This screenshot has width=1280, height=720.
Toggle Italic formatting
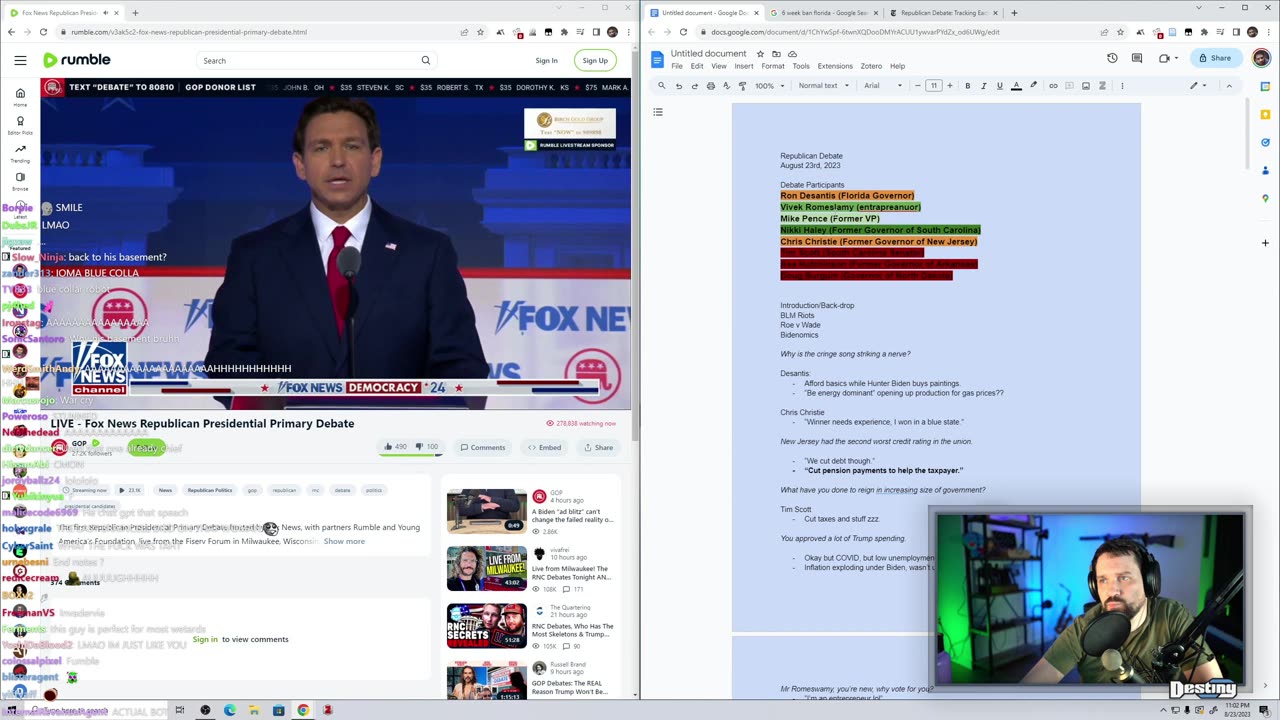coord(983,86)
